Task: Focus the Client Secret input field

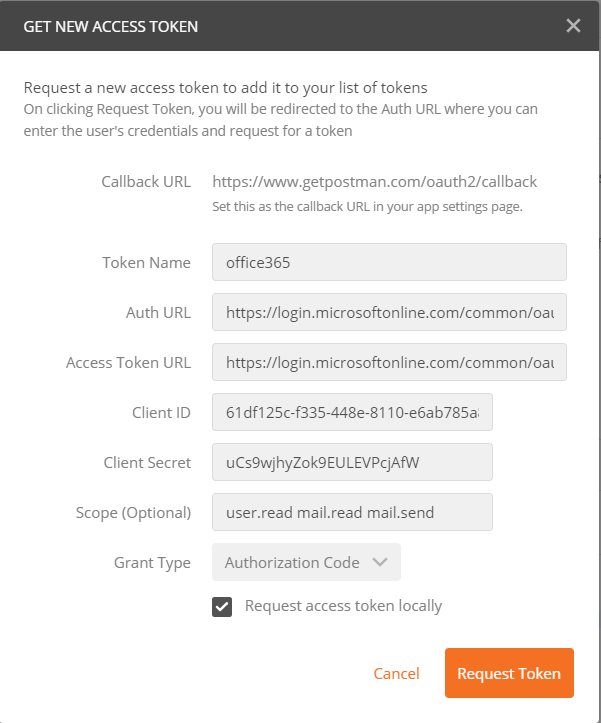Action: coord(352,462)
